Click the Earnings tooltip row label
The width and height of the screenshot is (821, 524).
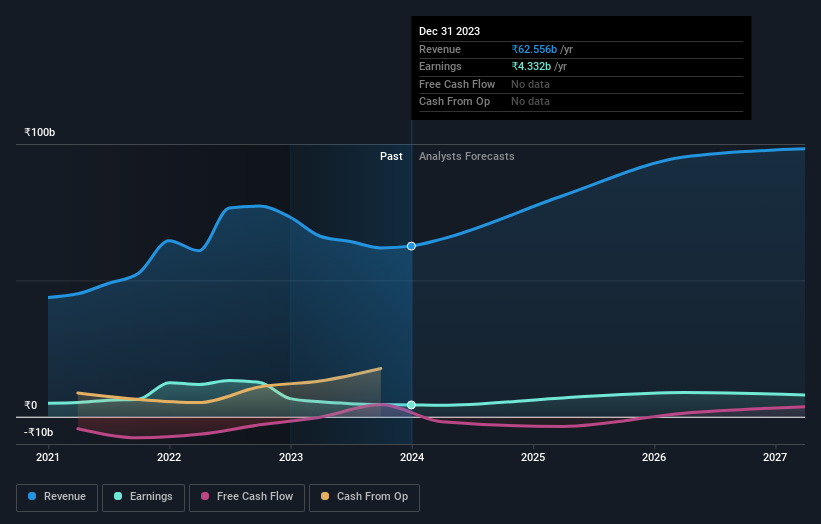tap(440, 66)
